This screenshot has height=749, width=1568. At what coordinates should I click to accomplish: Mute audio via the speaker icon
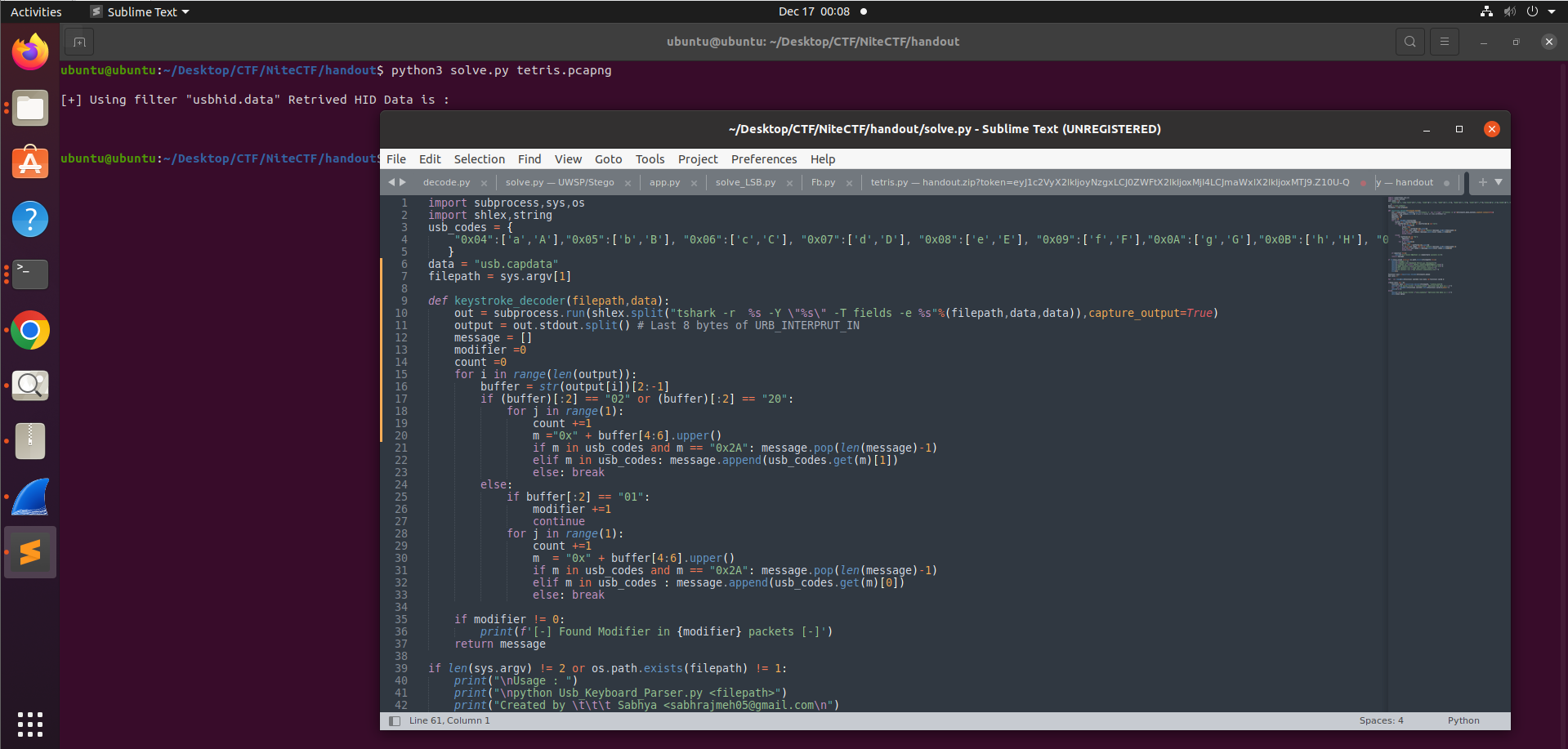coord(1508,11)
